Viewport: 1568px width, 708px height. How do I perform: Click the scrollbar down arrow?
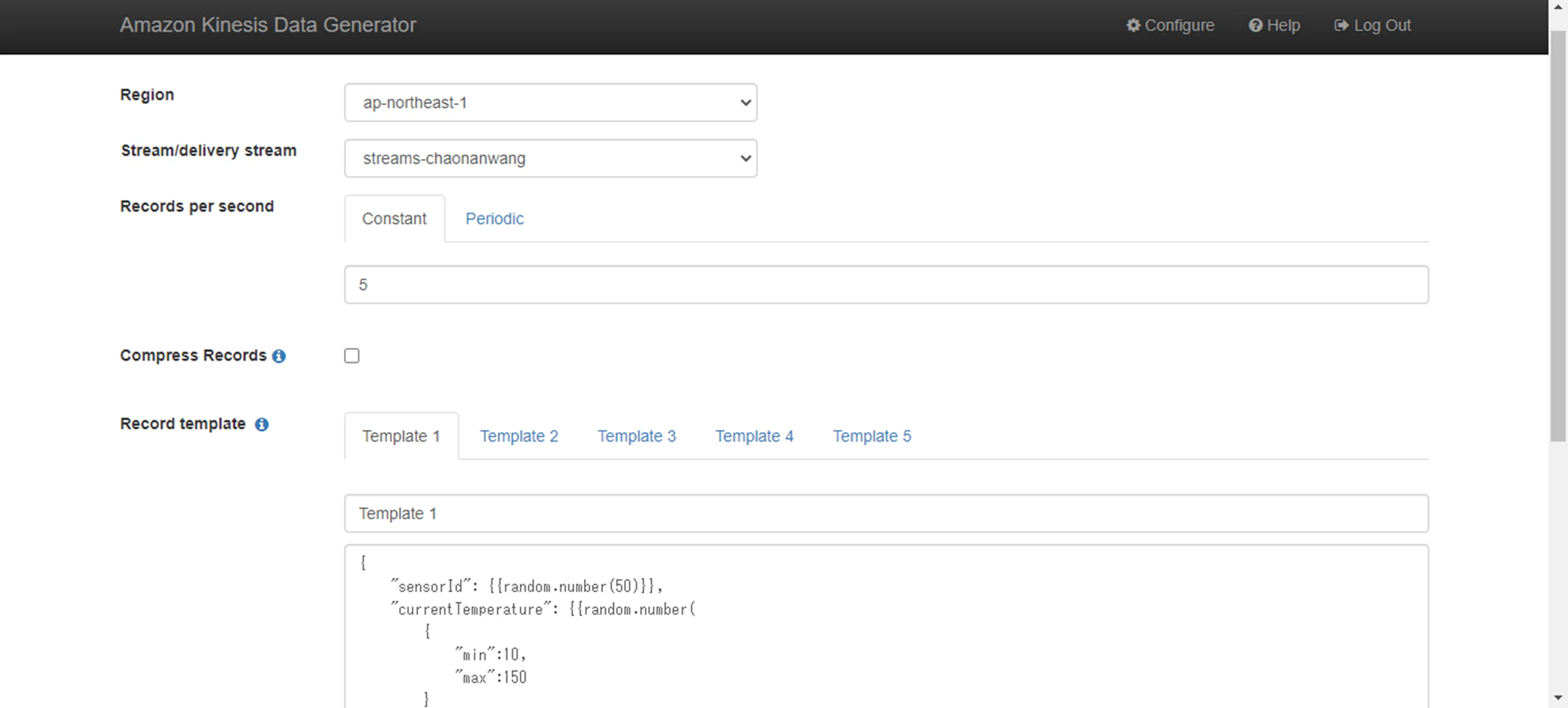1558,698
